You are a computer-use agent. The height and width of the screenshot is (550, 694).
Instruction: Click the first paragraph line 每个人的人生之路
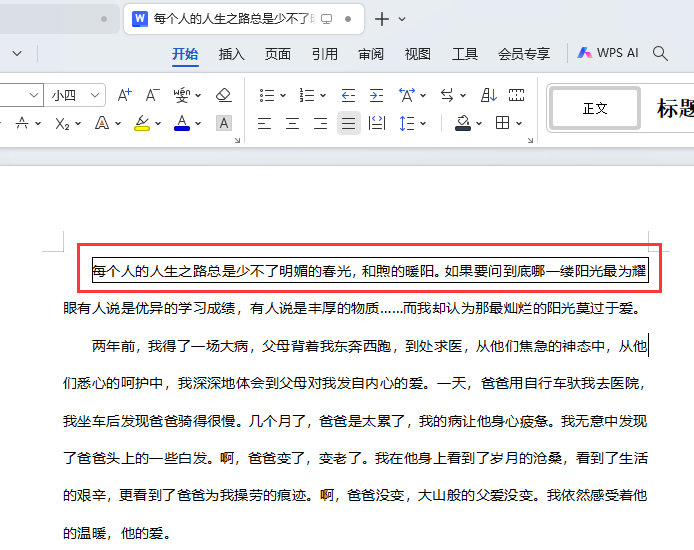[370, 270]
